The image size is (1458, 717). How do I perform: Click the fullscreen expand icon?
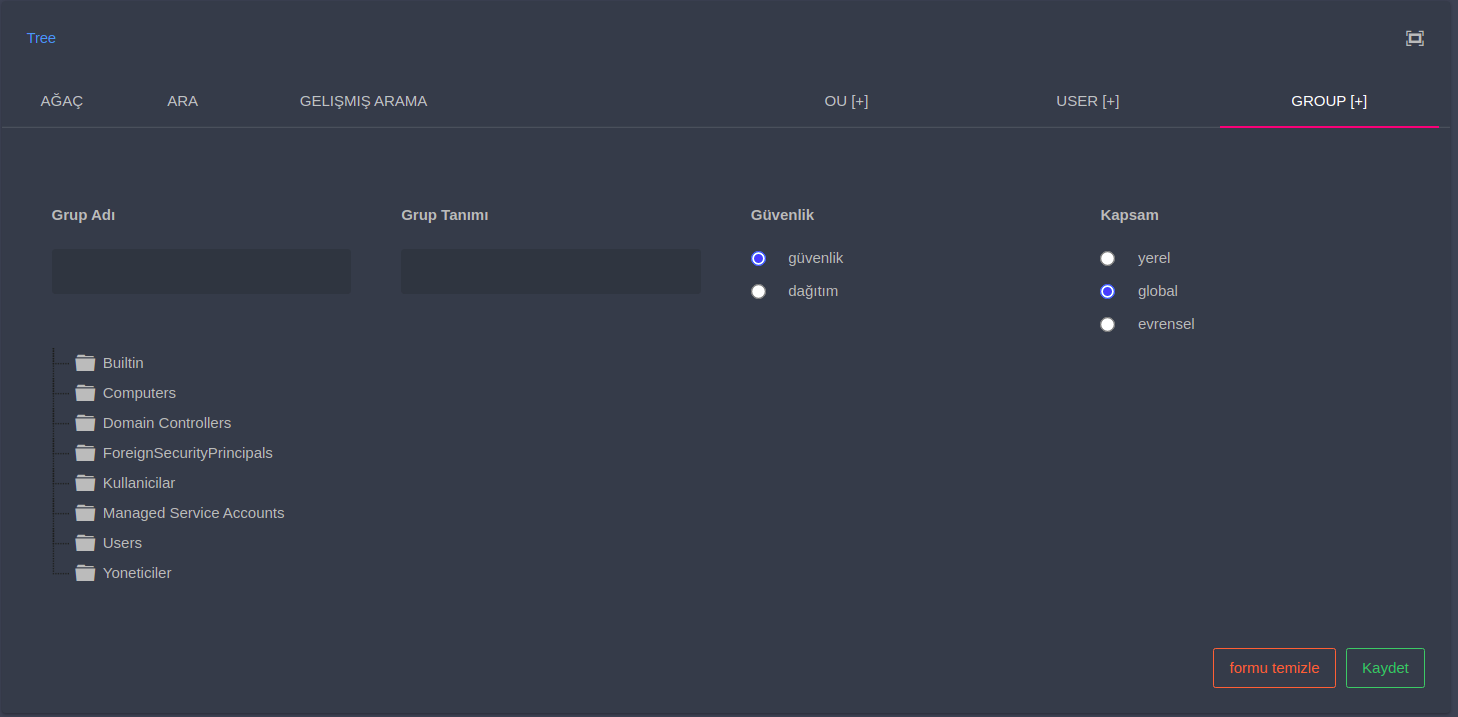(1414, 38)
